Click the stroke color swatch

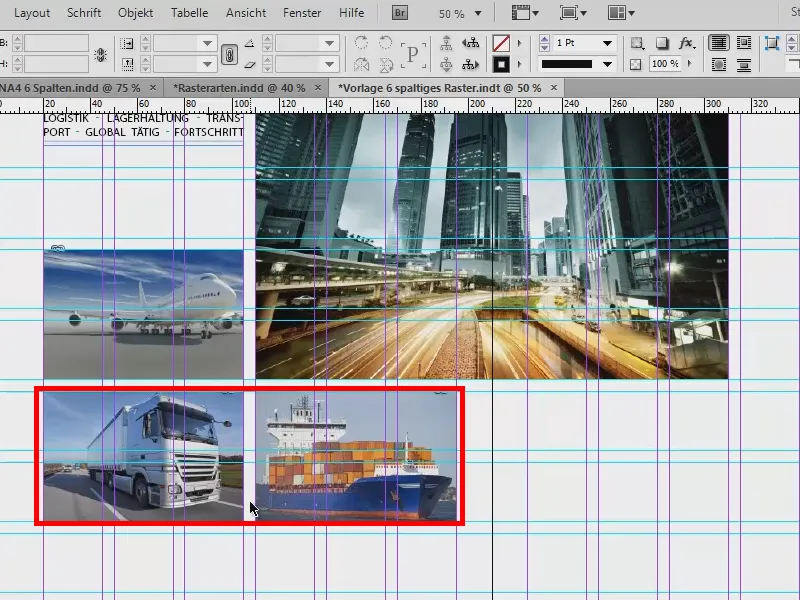501,64
